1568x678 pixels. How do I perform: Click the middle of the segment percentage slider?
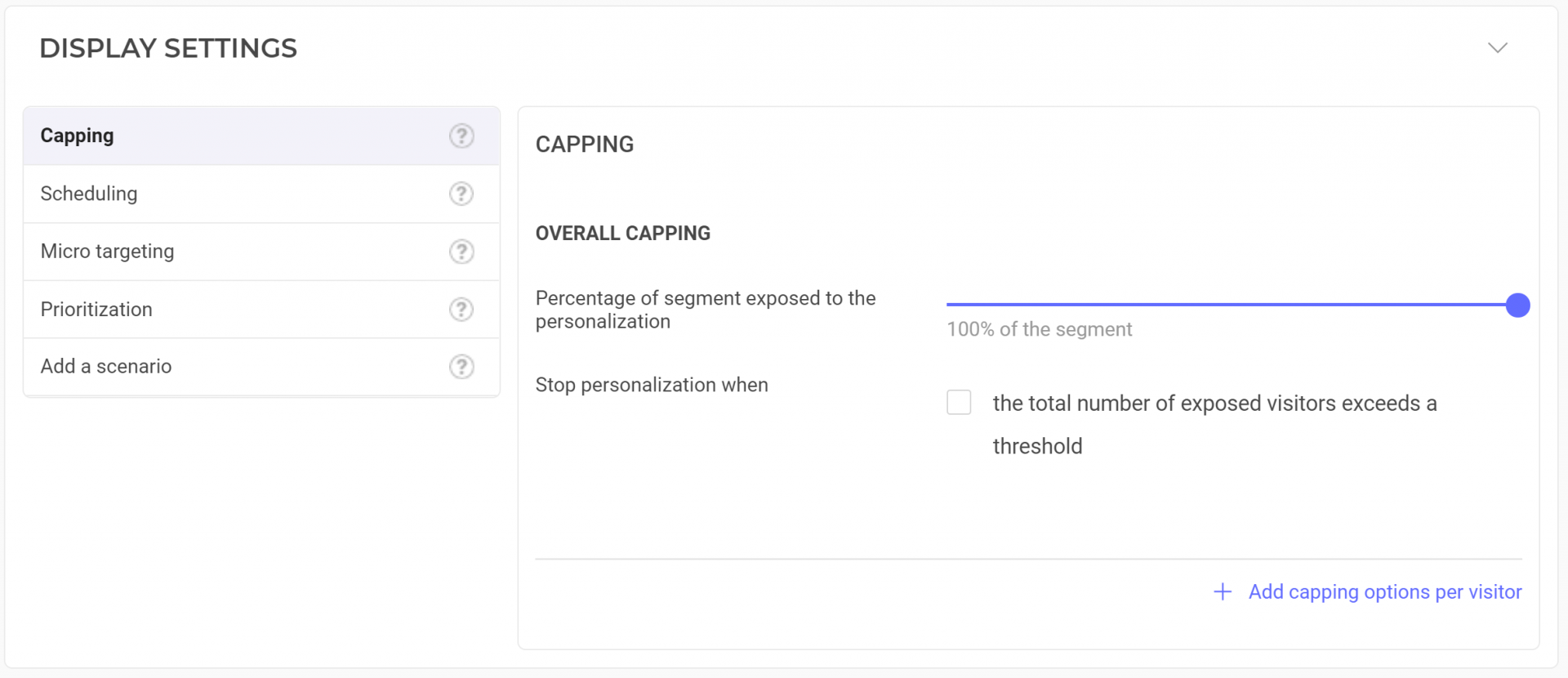tap(1232, 305)
